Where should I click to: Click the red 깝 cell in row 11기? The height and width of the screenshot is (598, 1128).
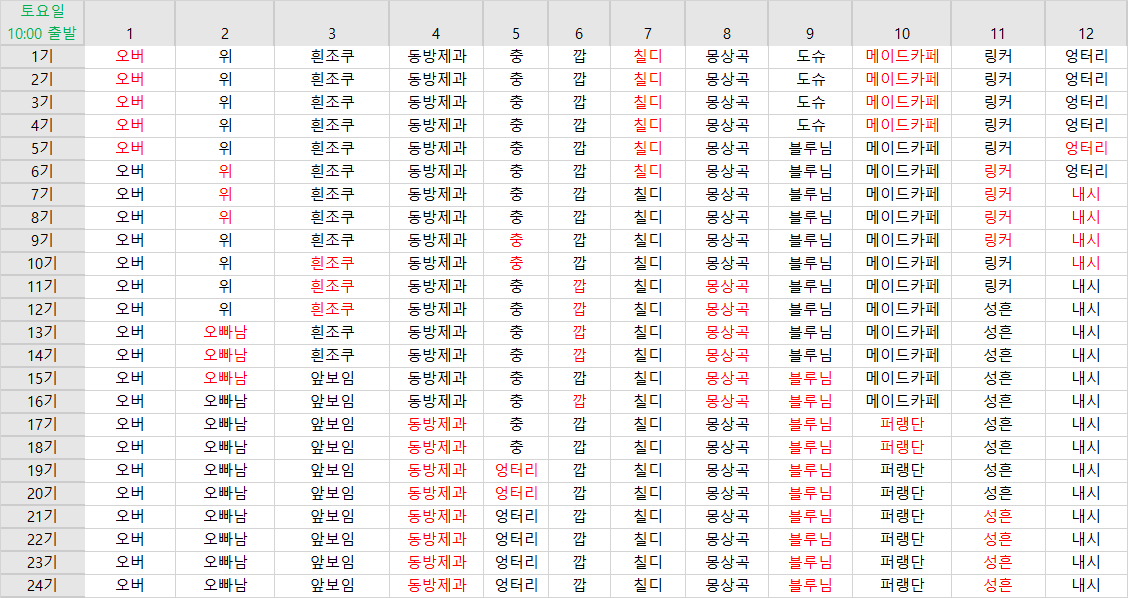point(579,286)
